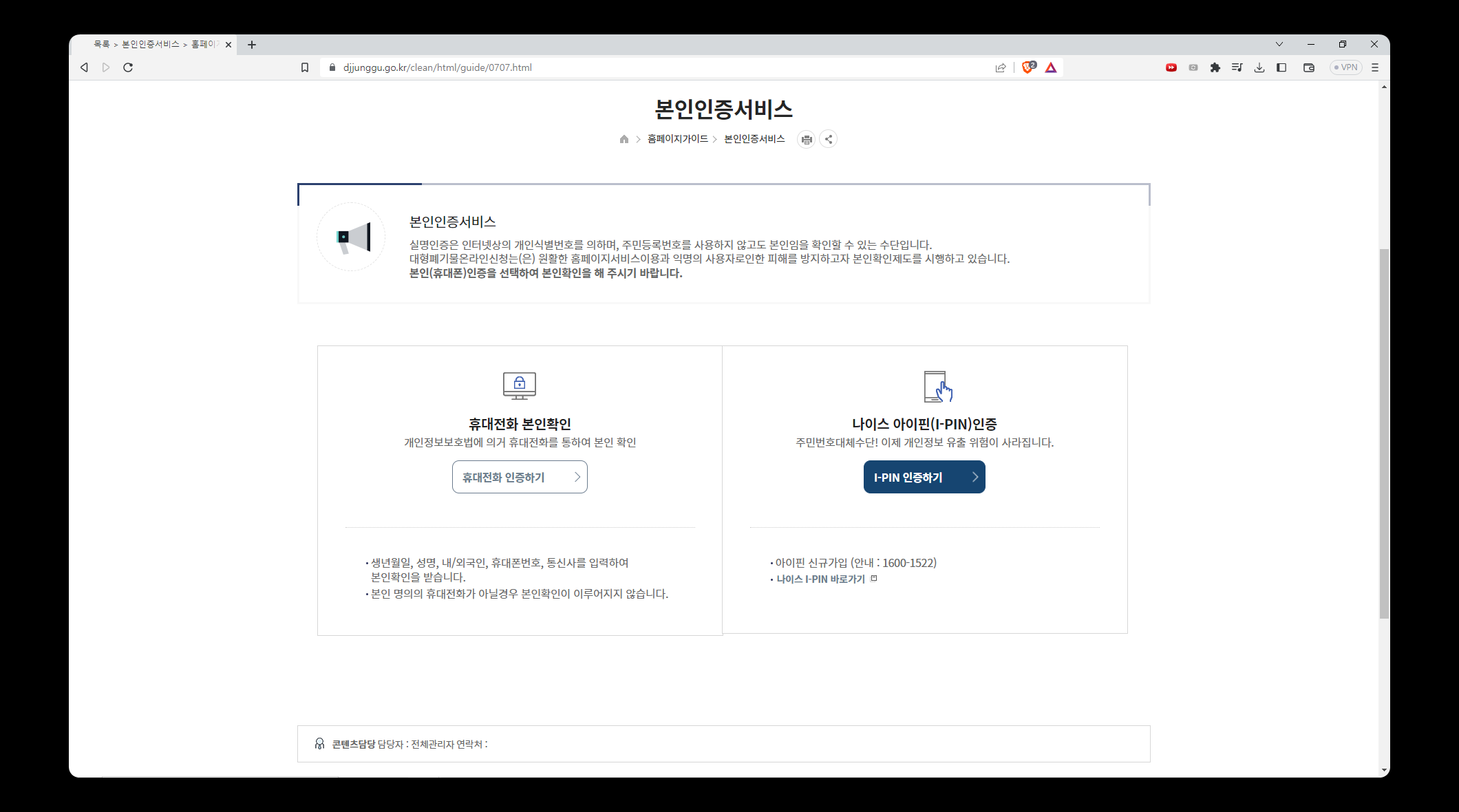The height and width of the screenshot is (812, 1459).
Task: Open the extensions puzzle-piece menu
Action: 1215,67
